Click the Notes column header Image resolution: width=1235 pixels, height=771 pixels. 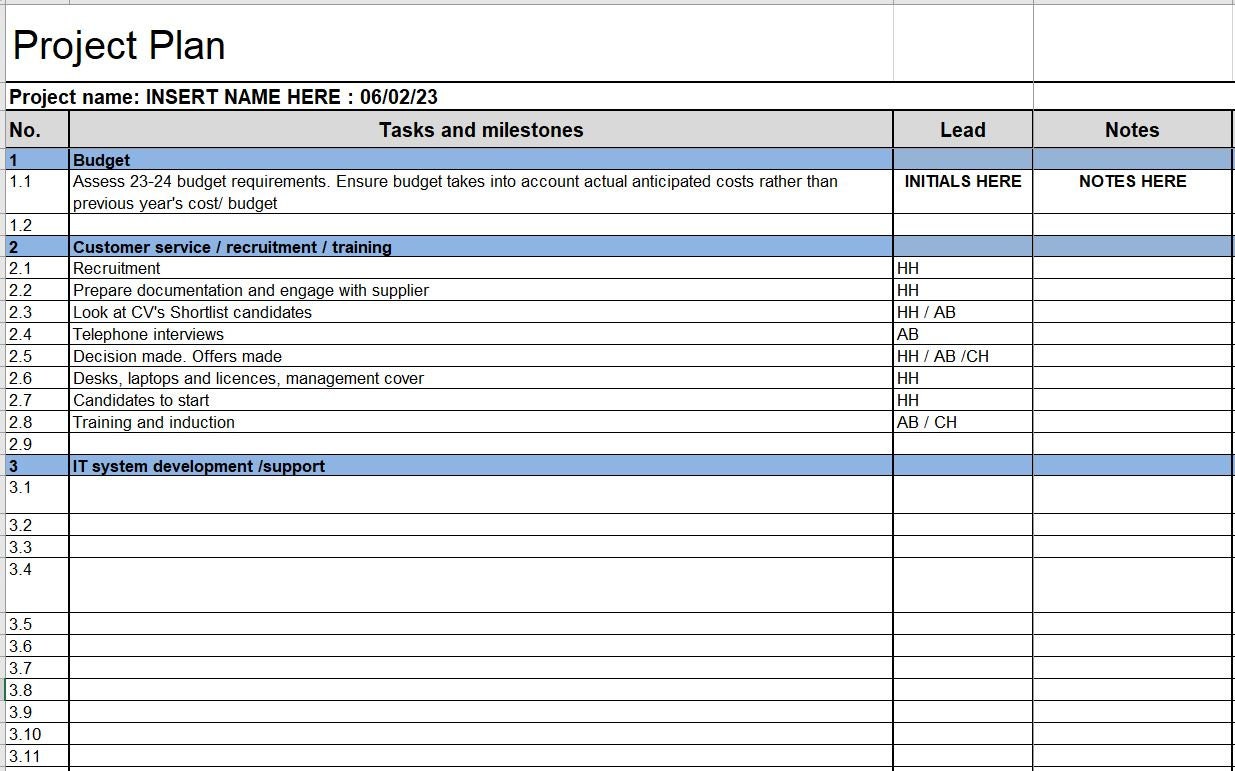pos(1132,129)
